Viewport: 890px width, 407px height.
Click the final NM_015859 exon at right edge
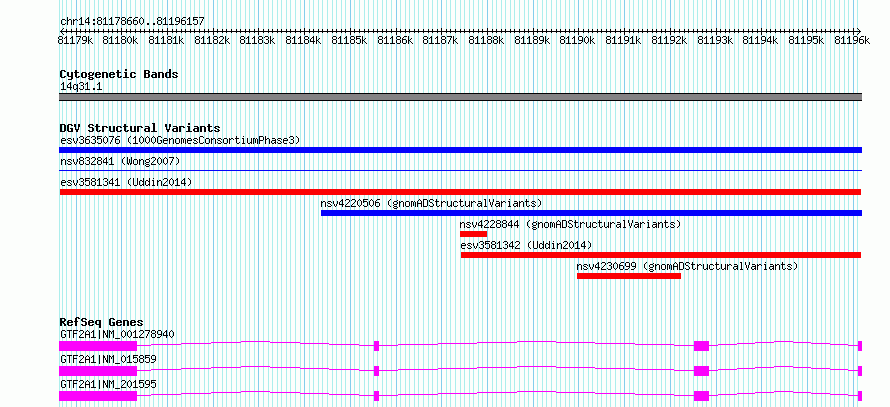point(860,371)
